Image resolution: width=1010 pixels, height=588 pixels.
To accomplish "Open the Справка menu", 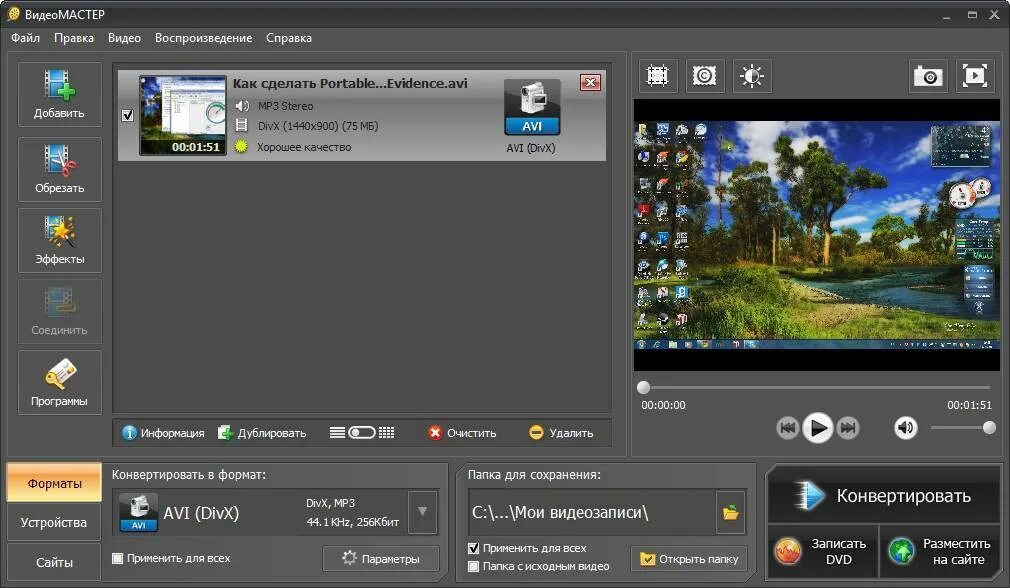I will pyautogui.click(x=289, y=38).
